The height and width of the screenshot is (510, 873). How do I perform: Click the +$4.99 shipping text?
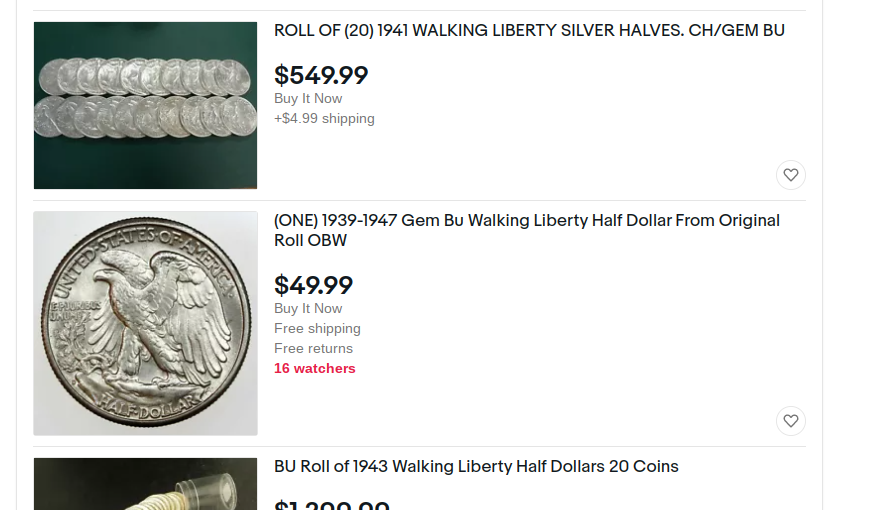[x=324, y=118]
